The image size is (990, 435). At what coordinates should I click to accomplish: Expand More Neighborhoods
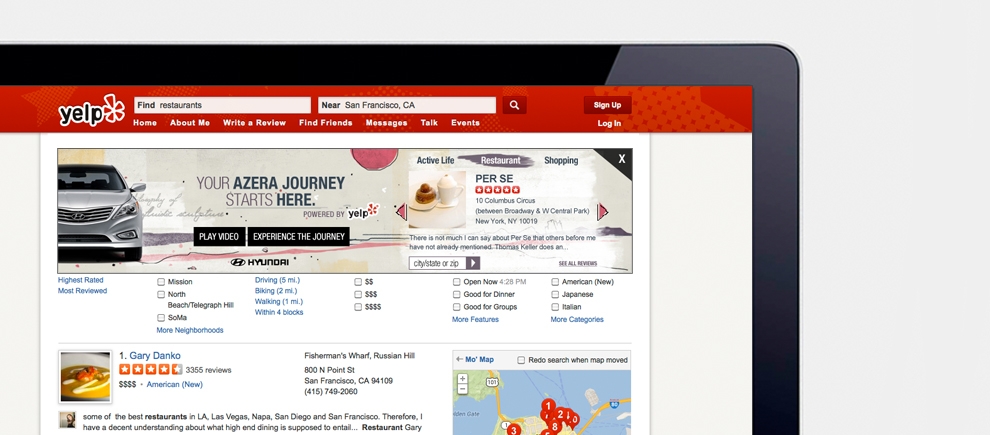(190, 330)
